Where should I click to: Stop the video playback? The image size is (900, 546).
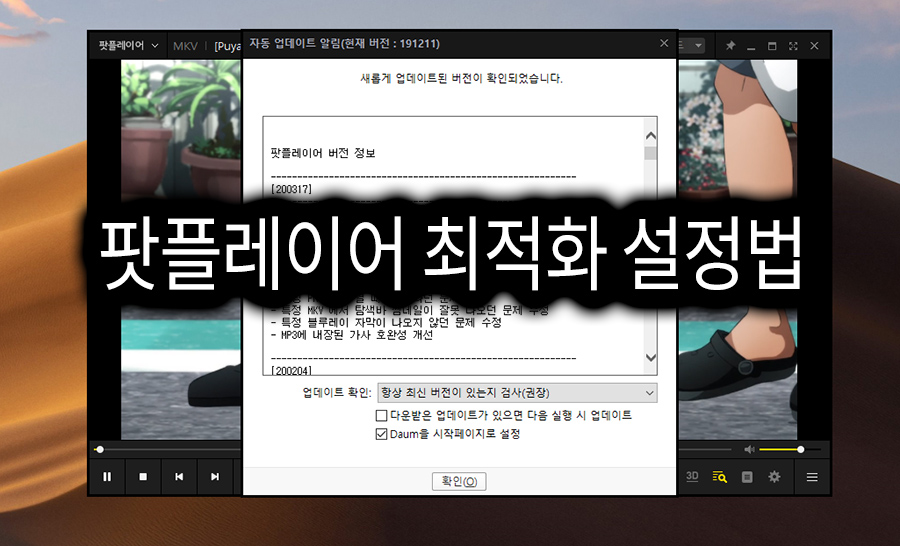(143, 477)
